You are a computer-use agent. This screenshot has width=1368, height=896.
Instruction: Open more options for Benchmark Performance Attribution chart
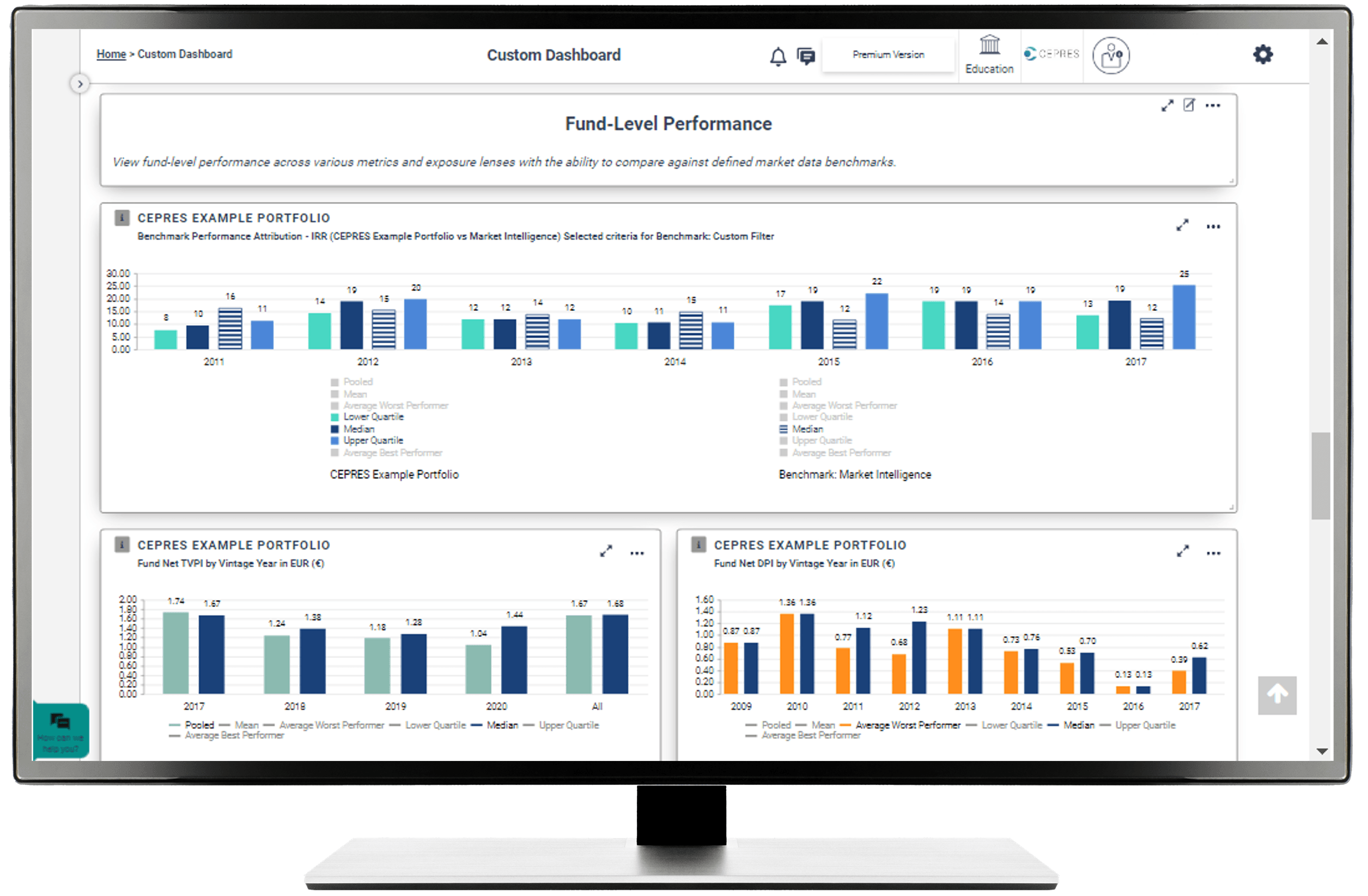click(1213, 227)
